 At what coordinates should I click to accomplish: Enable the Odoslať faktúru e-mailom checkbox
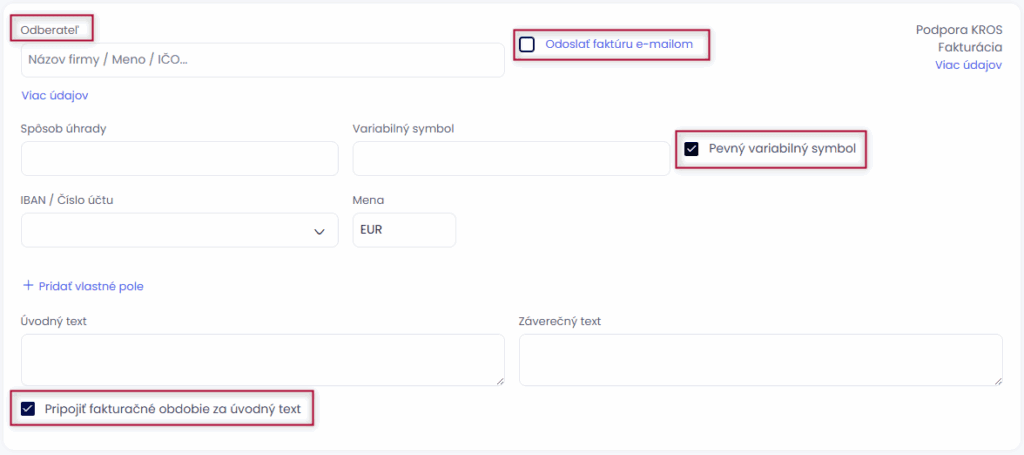click(x=527, y=44)
